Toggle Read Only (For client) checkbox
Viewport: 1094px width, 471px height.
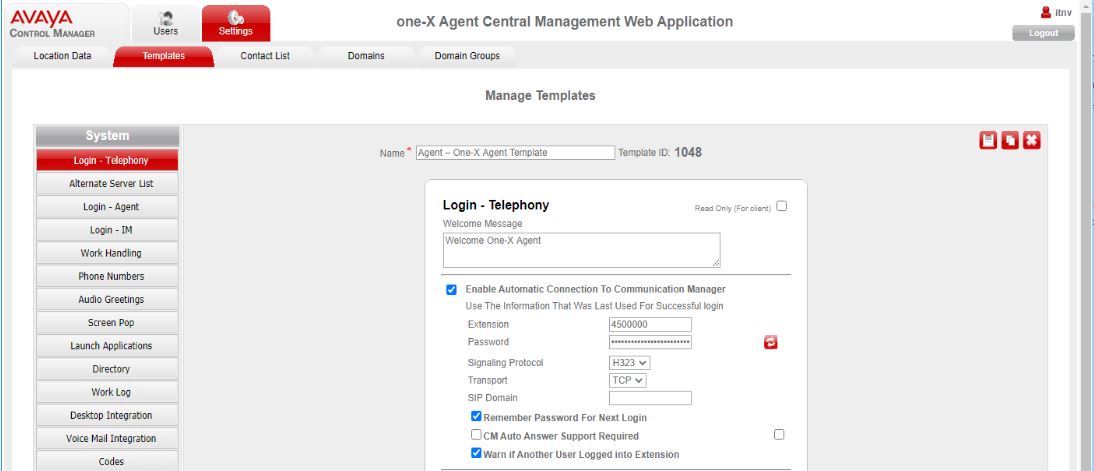(781, 206)
